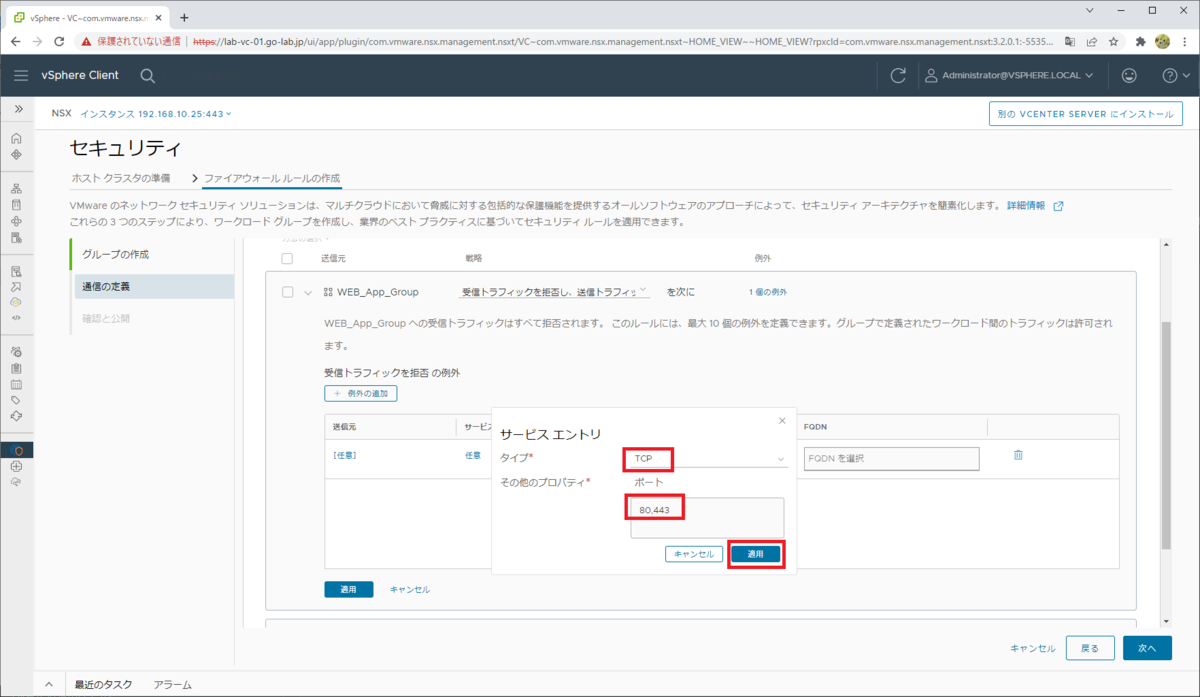The width and height of the screenshot is (1200, 697).
Task: Click キャンセル in the Service Entry dialog
Action: tap(694, 554)
